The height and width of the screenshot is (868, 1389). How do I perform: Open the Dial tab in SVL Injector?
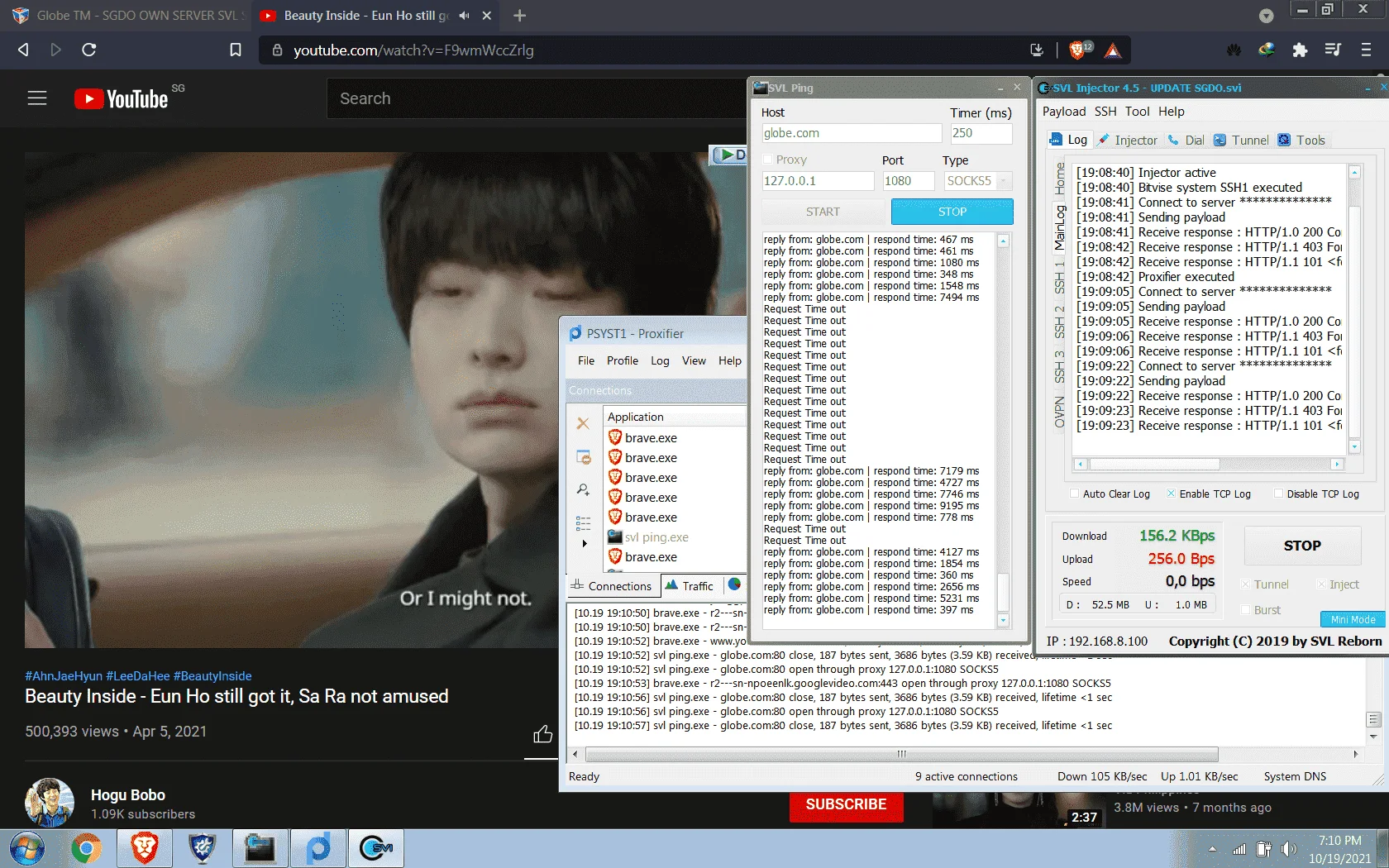[x=1186, y=141]
